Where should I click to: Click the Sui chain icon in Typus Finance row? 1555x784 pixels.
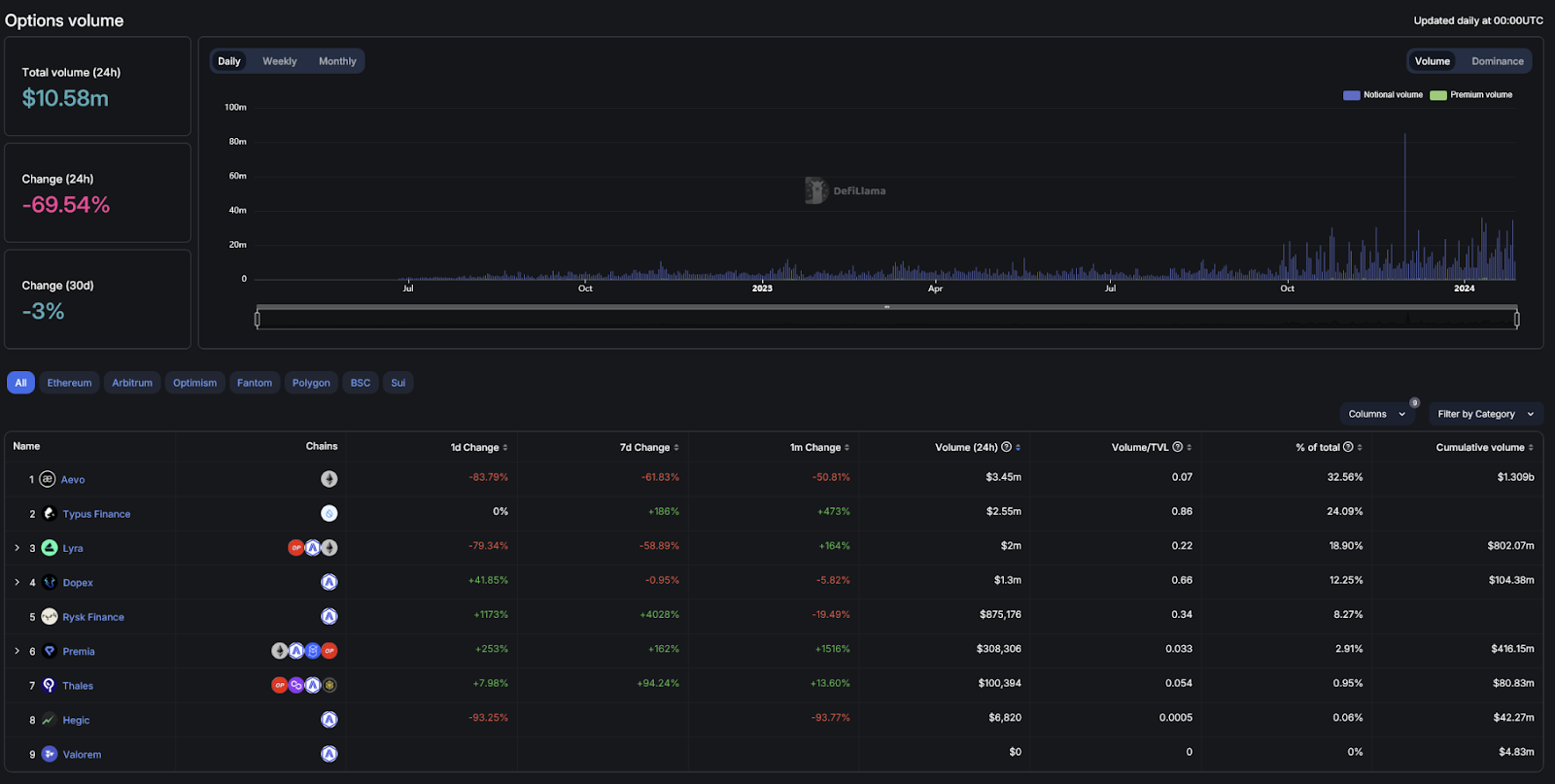coord(329,513)
